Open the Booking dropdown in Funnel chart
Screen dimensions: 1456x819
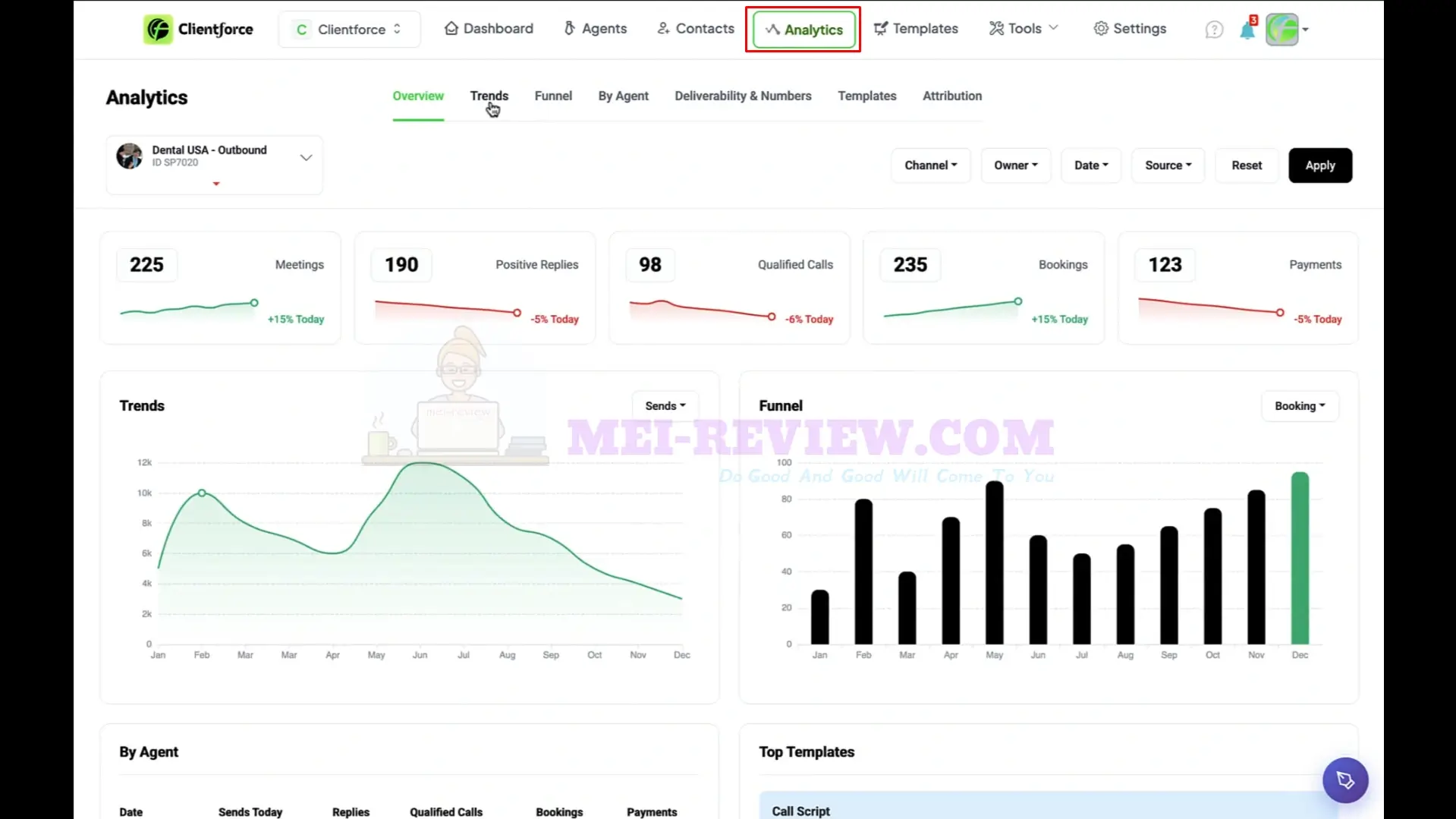[x=1300, y=406]
